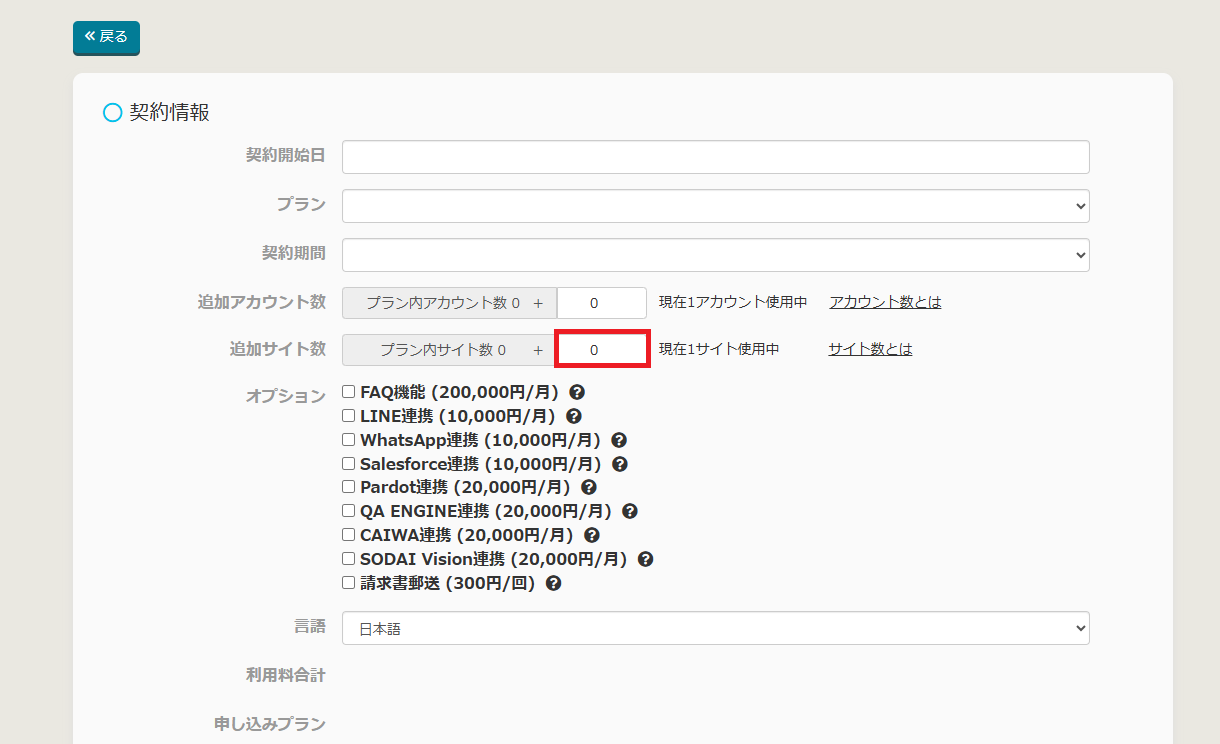1220x744 pixels.
Task: Click the 戻る back button
Action: coord(106,37)
